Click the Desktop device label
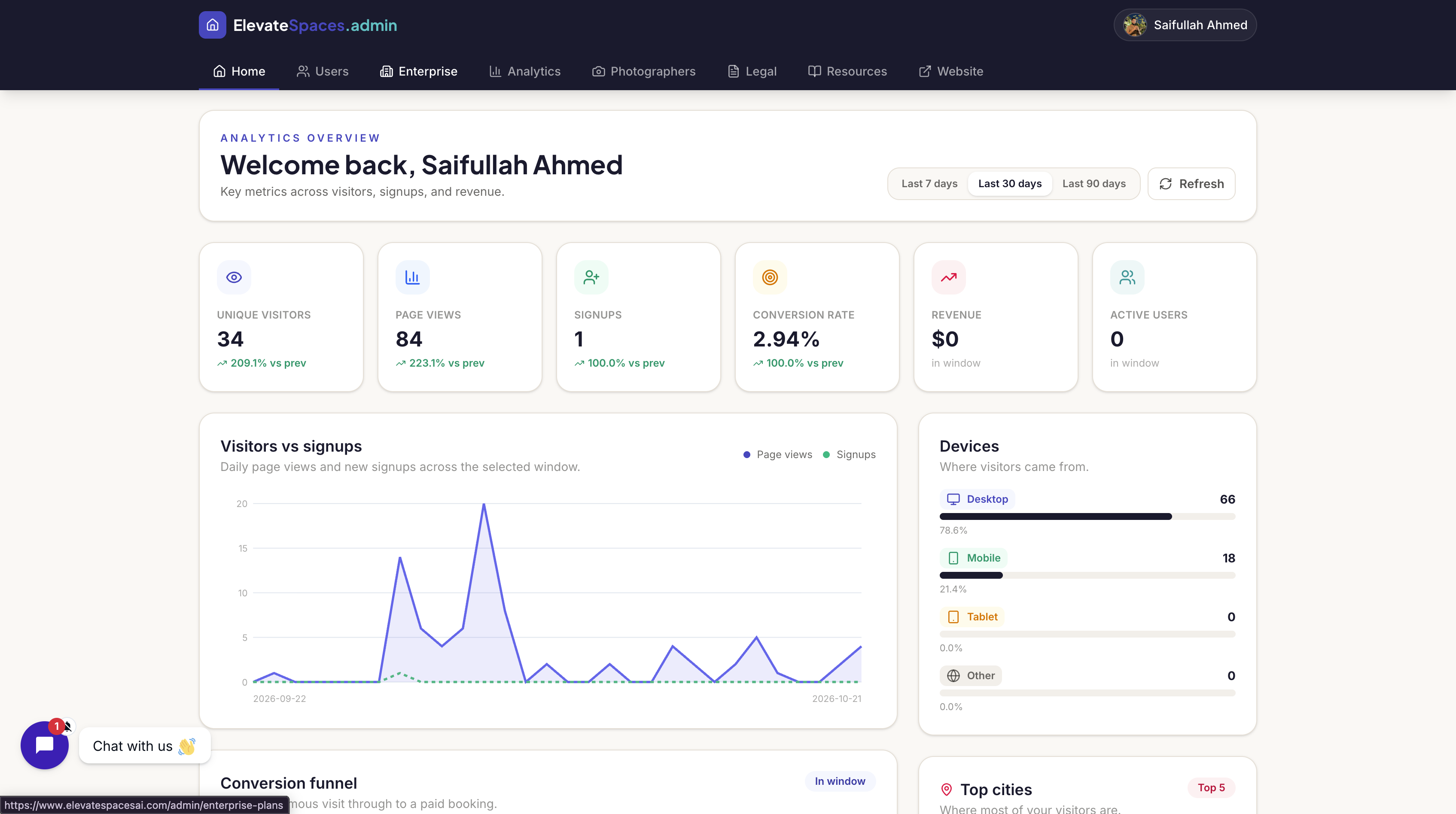This screenshot has height=814, width=1456. (x=977, y=499)
